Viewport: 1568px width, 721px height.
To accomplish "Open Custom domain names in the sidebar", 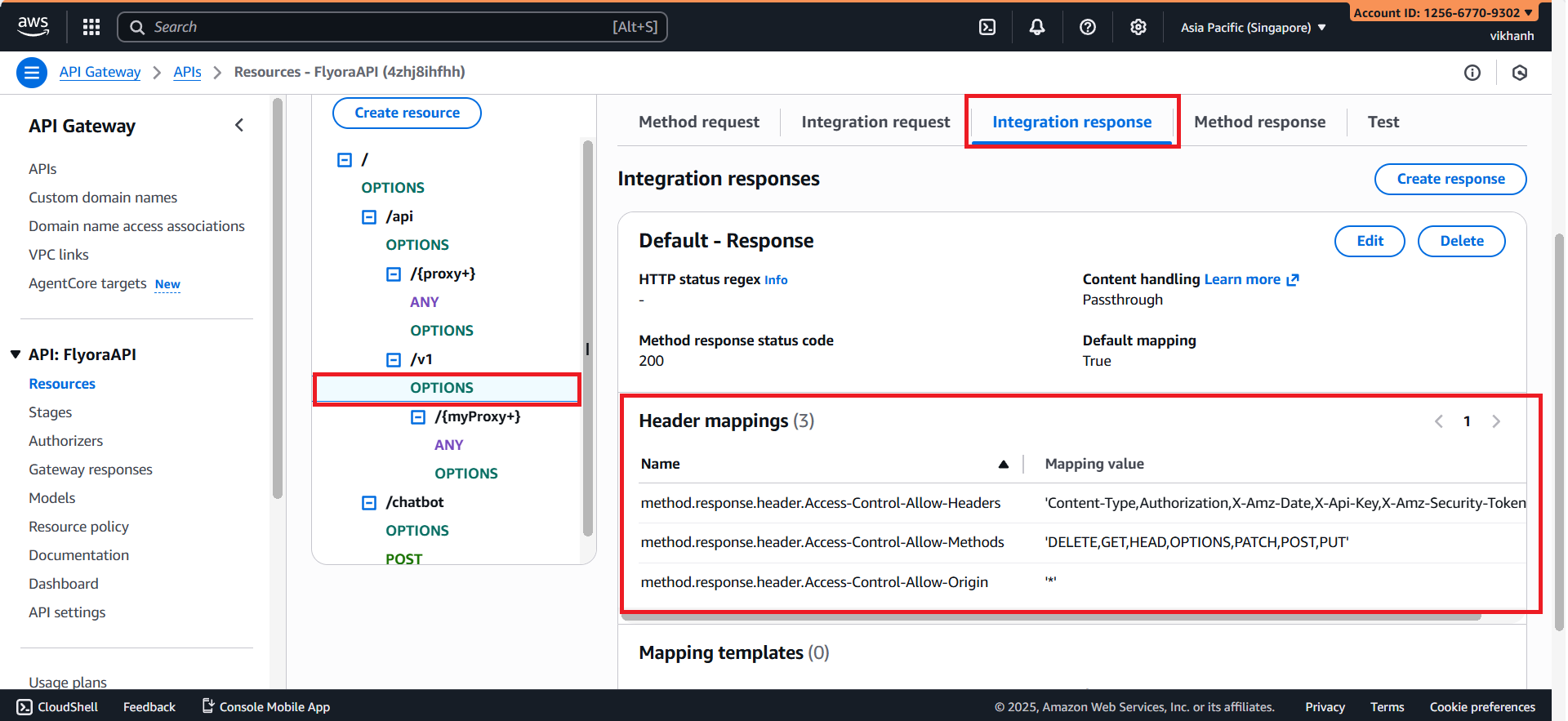I will (x=103, y=198).
